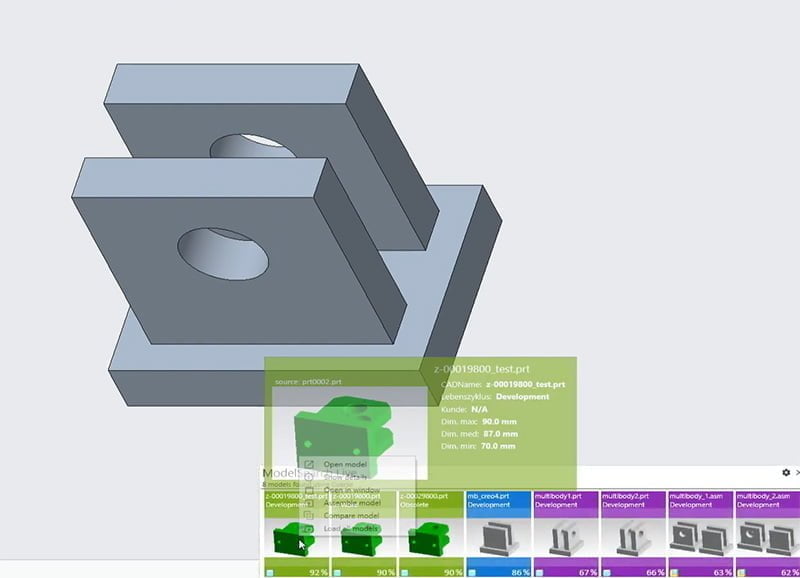Click the 92 % similarity score
This screenshot has width=800, height=578.
[318, 573]
